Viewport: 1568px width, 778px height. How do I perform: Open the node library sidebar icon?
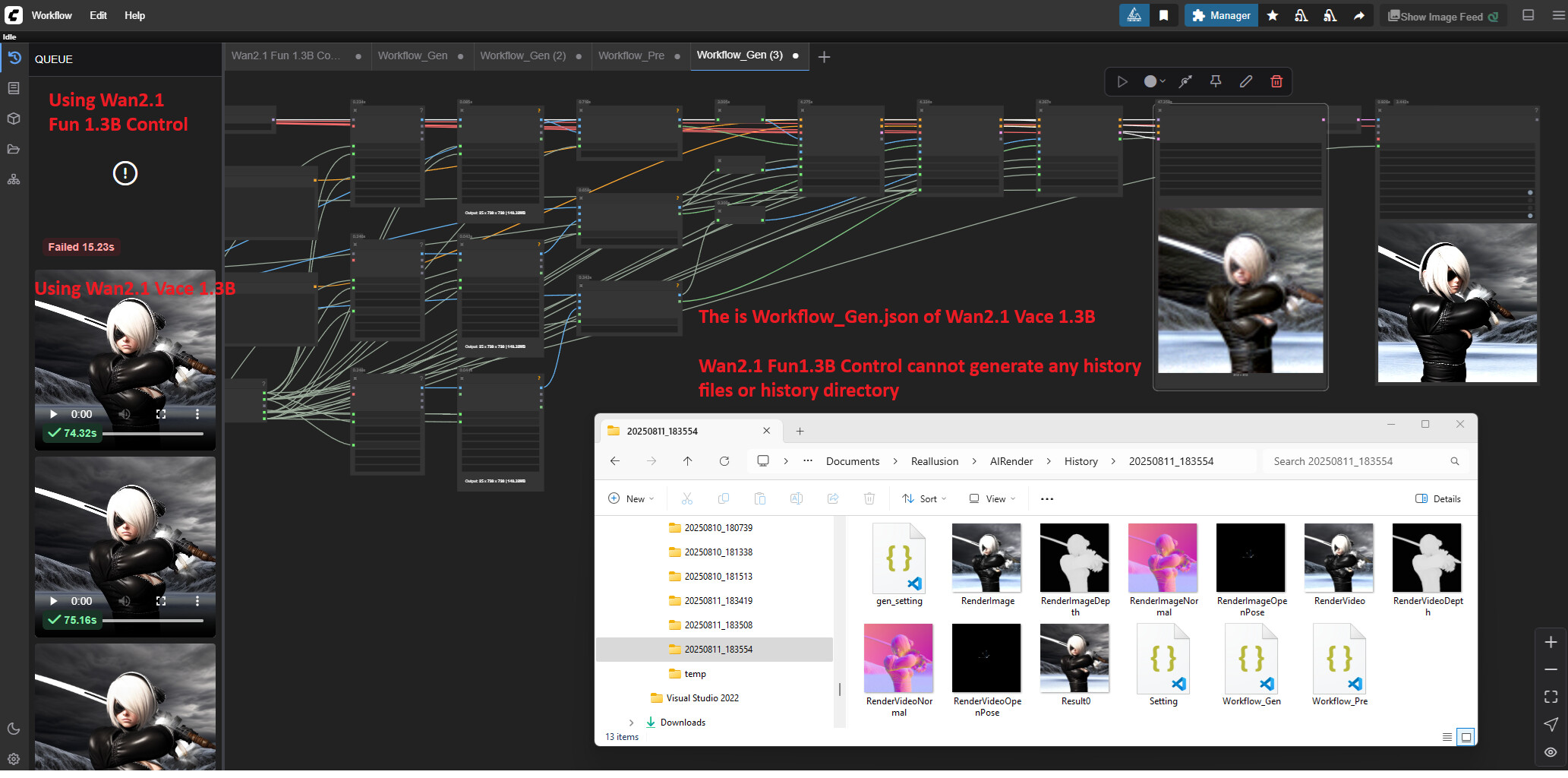click(x=14, y=88)
